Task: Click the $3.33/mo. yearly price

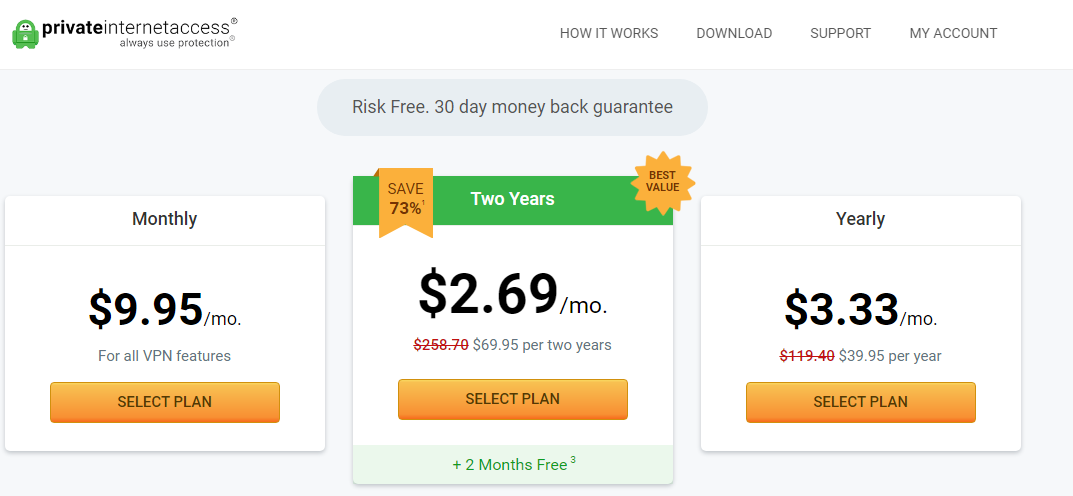Action: click(x=860, y=309)
